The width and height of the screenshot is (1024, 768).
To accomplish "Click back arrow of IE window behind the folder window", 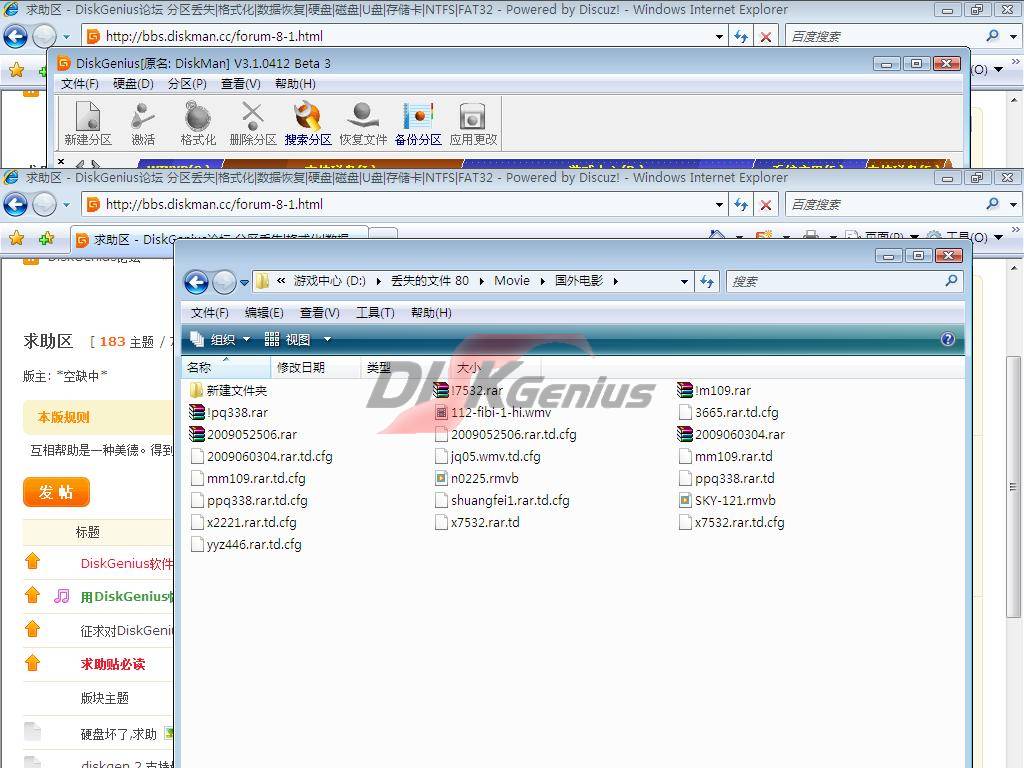I will click(x=16, y=204).
